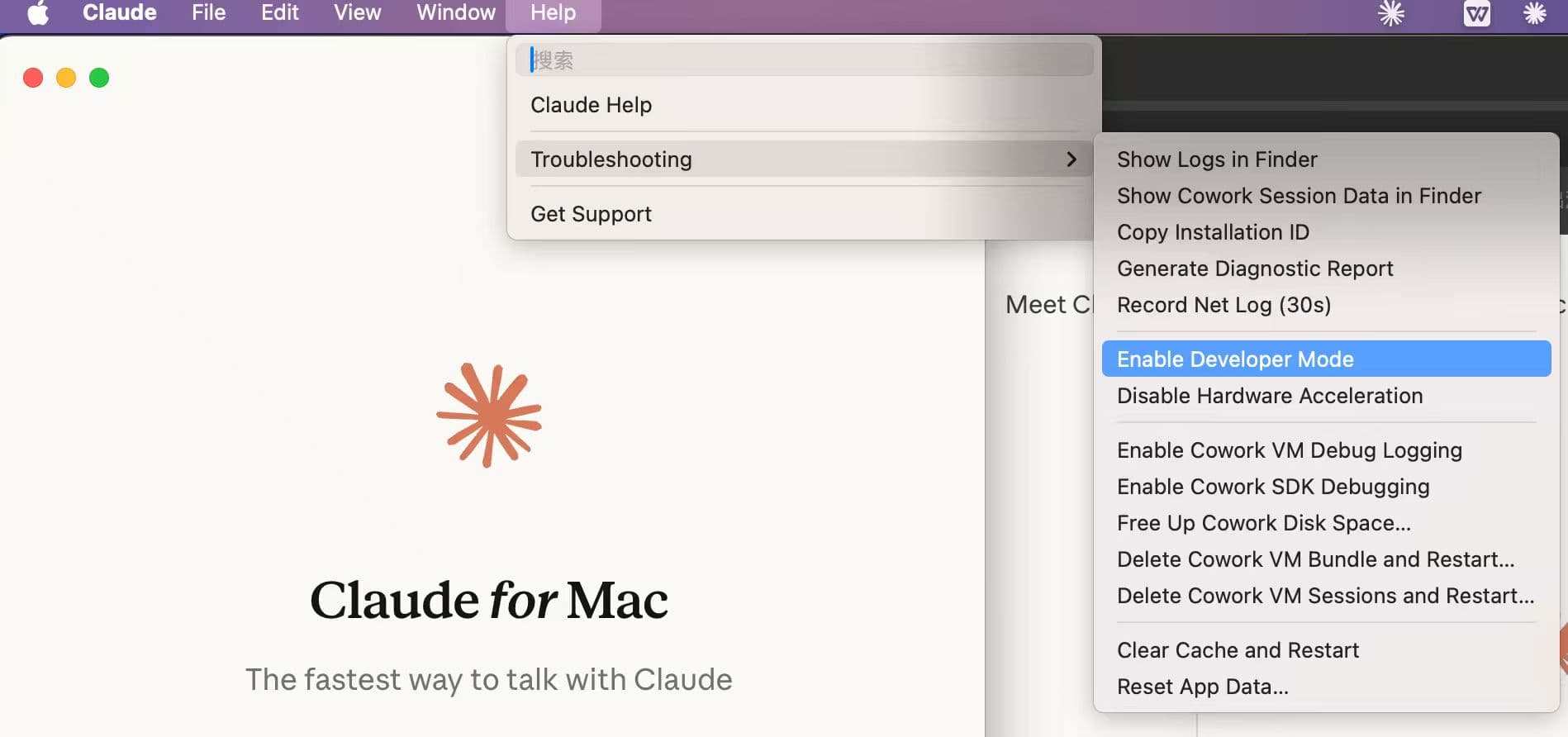
Task: Close the Help menu from menu bar
Action: tap(553, 13)
